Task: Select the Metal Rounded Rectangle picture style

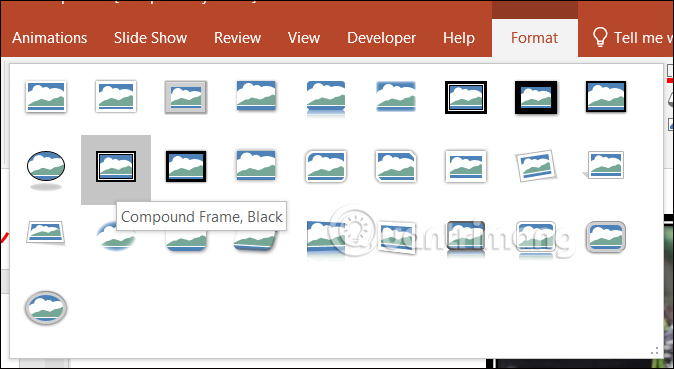Action: pyautogui.click(x=606, y=237)
